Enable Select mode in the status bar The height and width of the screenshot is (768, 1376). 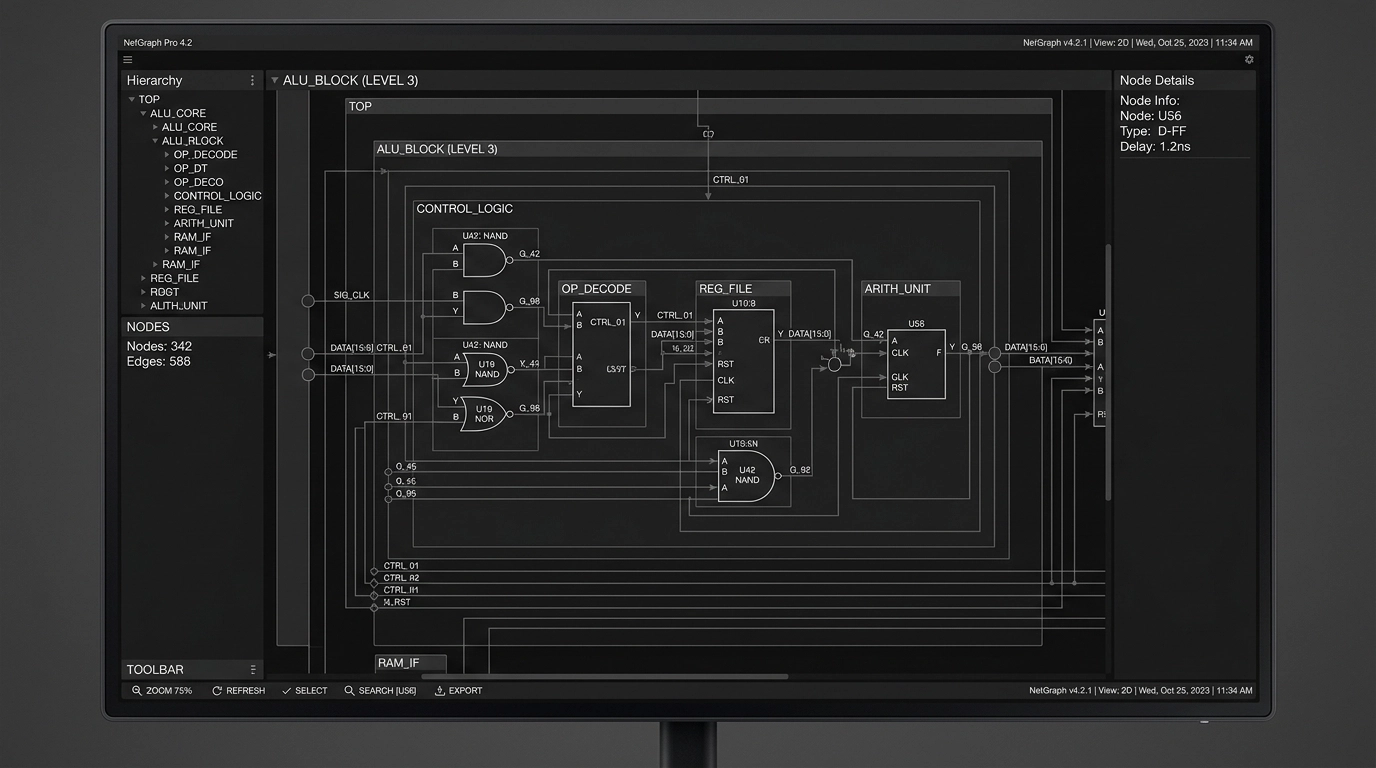pyautogui.click(x=304, y=690)
